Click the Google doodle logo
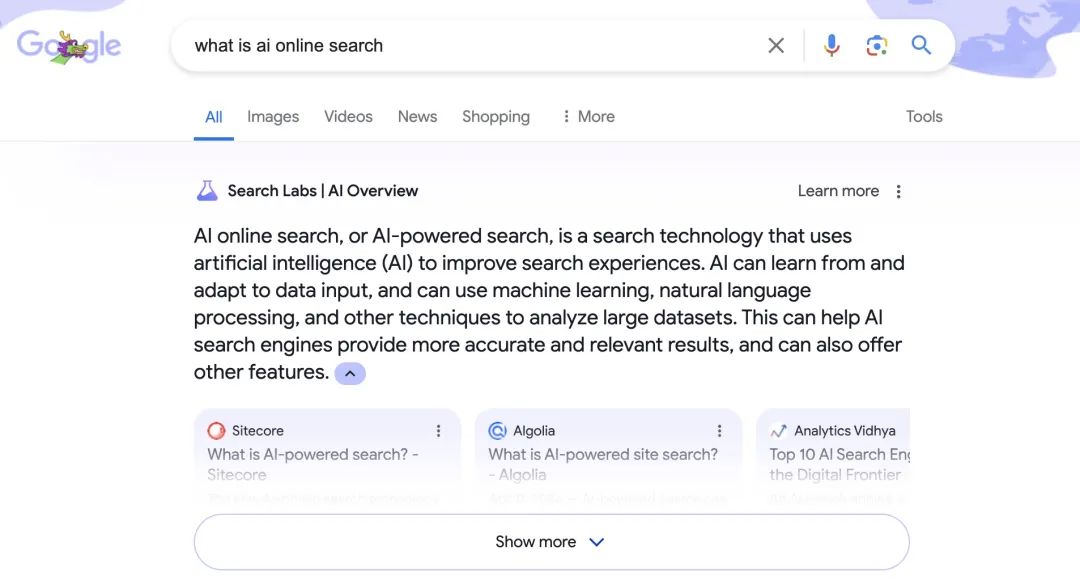The height and width of the screenshot is (584, 1080). click(x=69, y=45)
